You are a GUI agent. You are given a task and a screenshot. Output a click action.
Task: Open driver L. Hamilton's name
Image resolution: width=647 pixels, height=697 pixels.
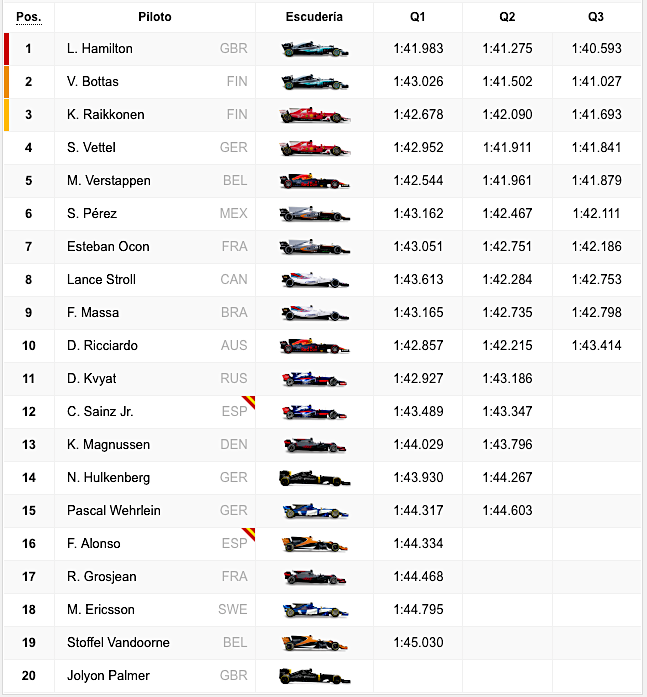[100, 49]
